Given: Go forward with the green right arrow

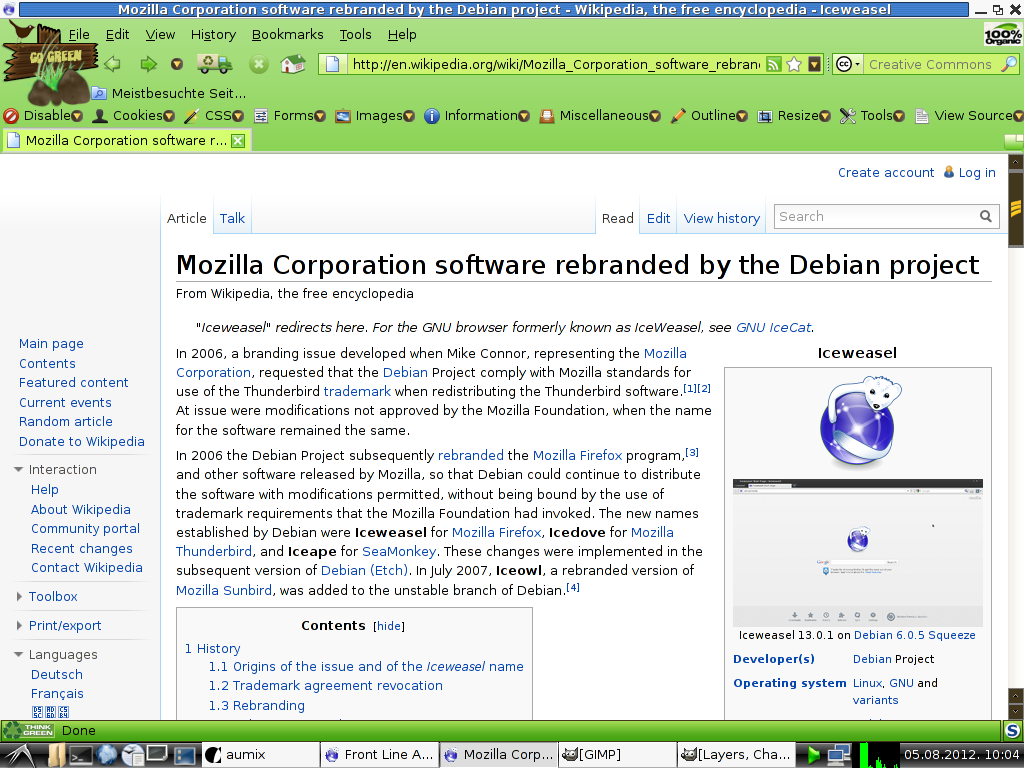Looking at the screenshot, I should [x=149, y=64].
